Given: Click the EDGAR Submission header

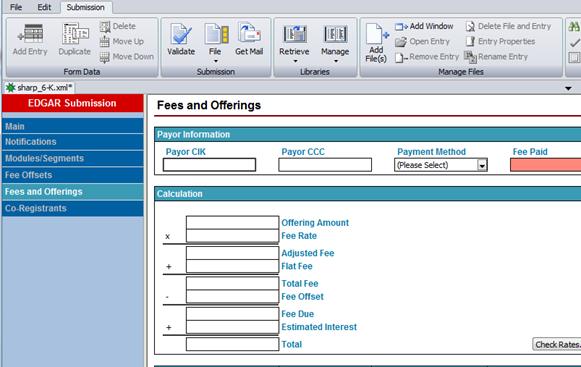Looking at the screenshot, I should (73, 103).
